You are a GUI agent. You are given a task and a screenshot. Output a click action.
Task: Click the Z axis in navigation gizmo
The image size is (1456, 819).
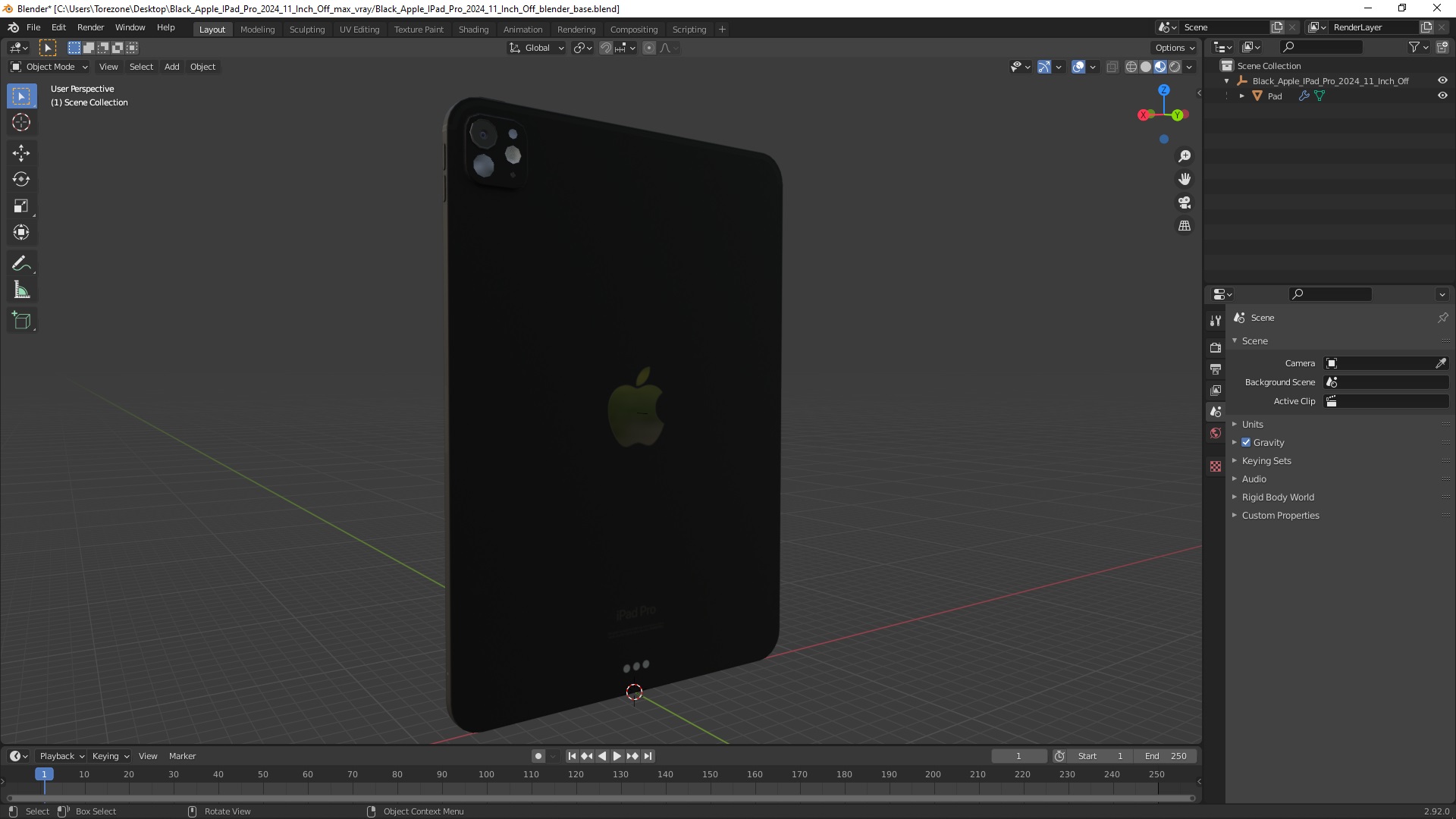click(1164, 89)
